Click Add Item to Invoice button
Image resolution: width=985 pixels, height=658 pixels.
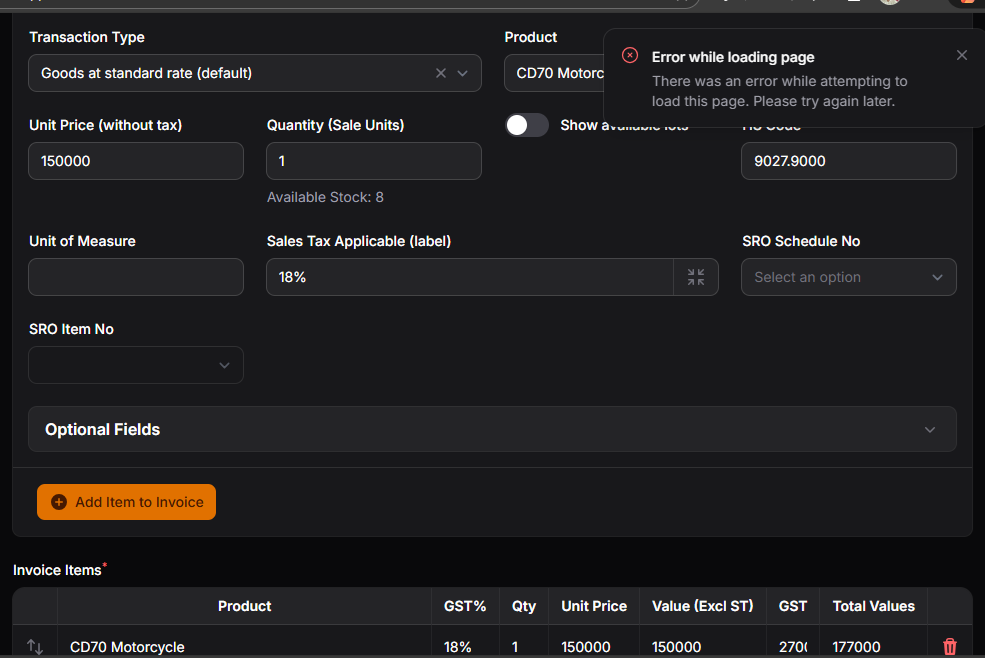pyautogui.click(x=126, y=502)
